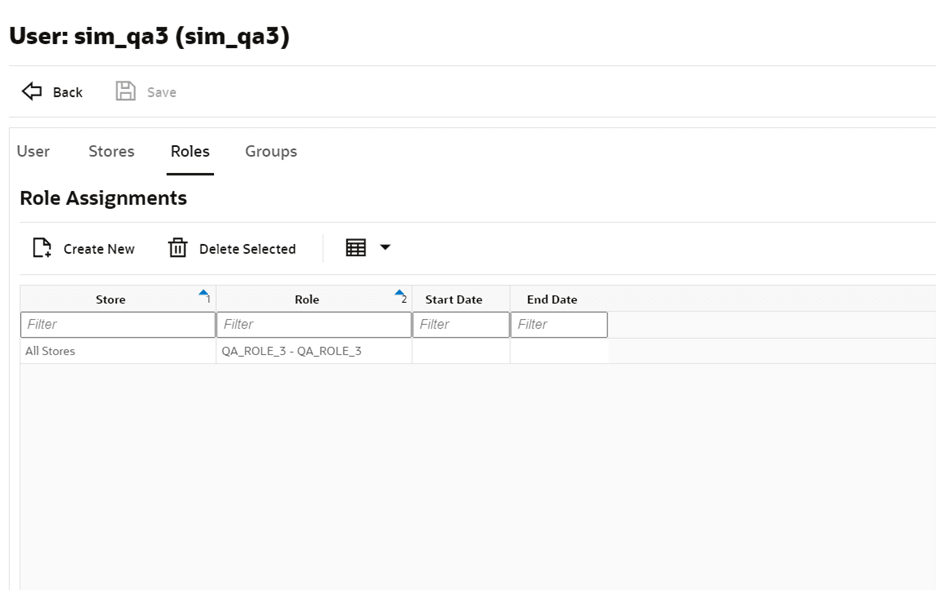The width and height of the screenshot is (936, 590).
Task: Click the Start Date filter field
Action: click(460, 324)
